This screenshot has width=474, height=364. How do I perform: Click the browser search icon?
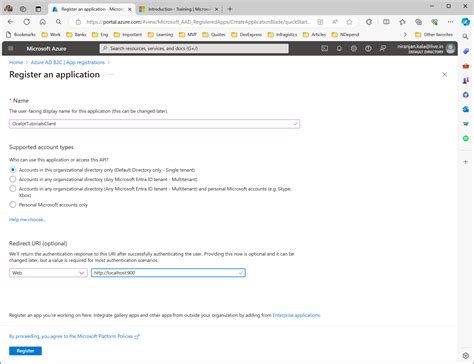(x=59, y=22)
